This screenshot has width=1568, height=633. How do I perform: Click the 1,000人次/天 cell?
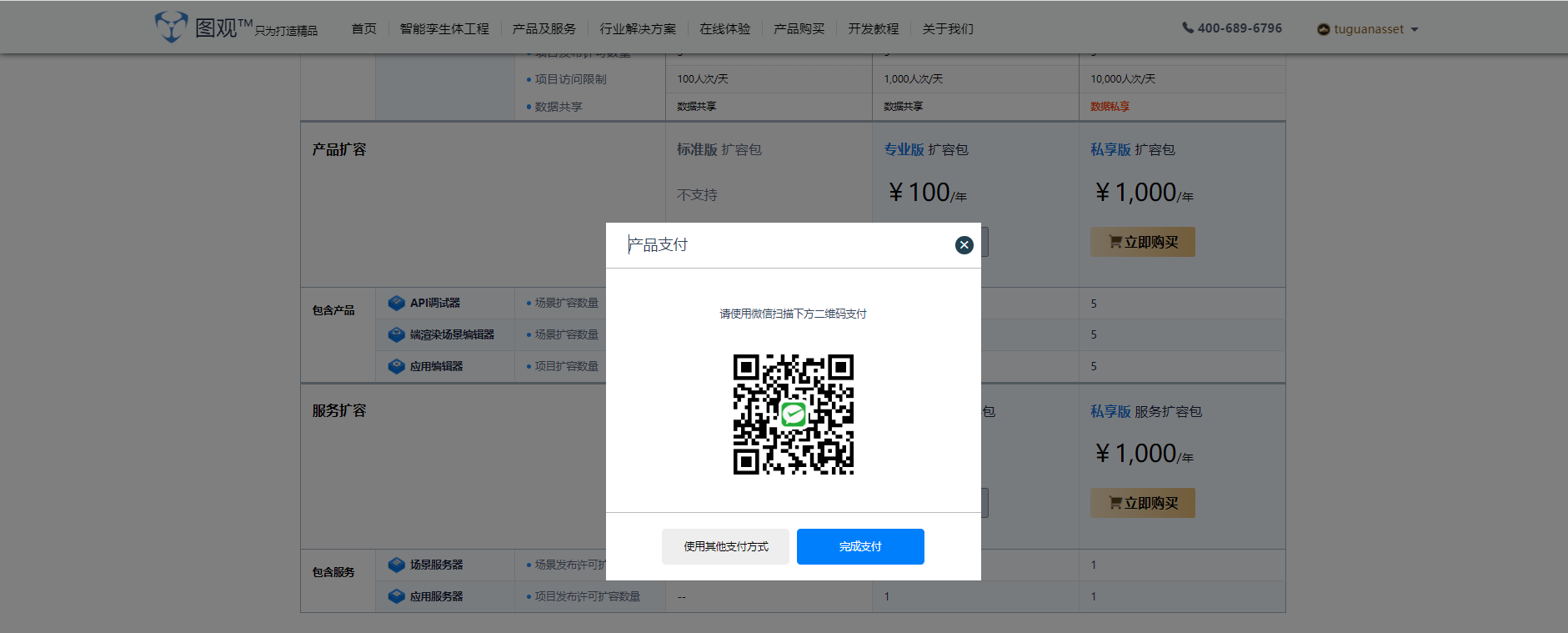tap(914, 79)
